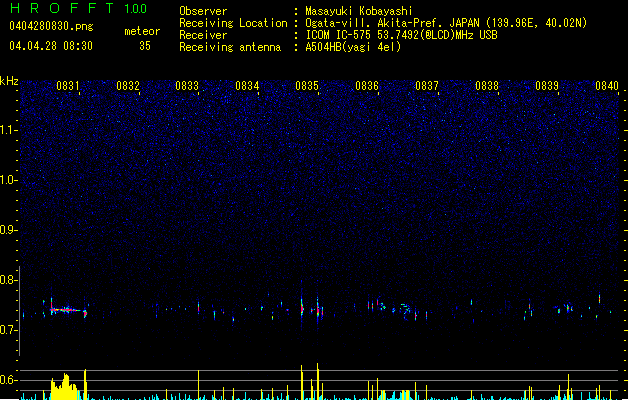629x400 pixels.
Task: Click the A504HB(yagi 4el) antenna text
Action: 353,47
